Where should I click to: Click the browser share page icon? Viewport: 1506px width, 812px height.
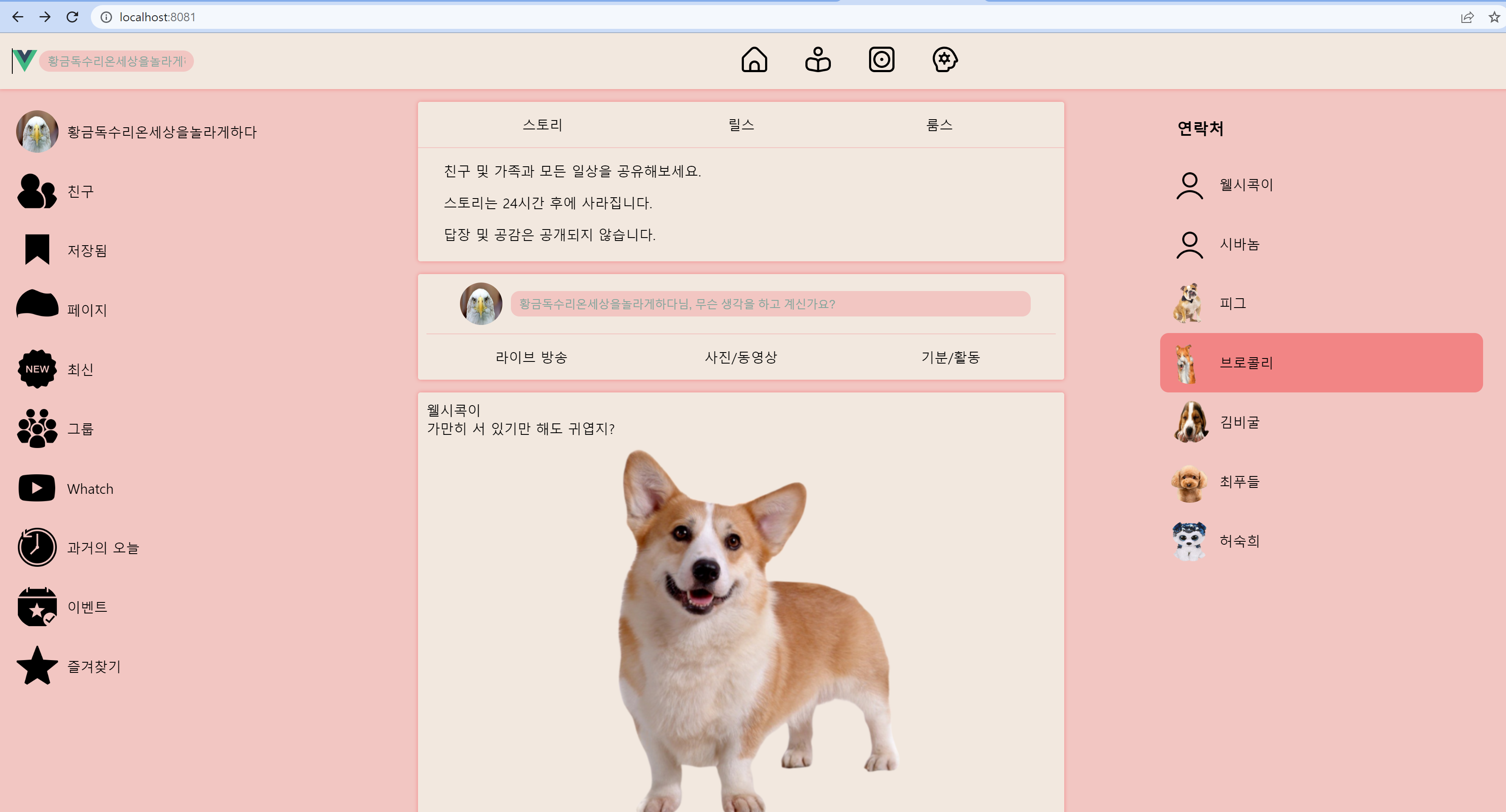point(1467,17)
